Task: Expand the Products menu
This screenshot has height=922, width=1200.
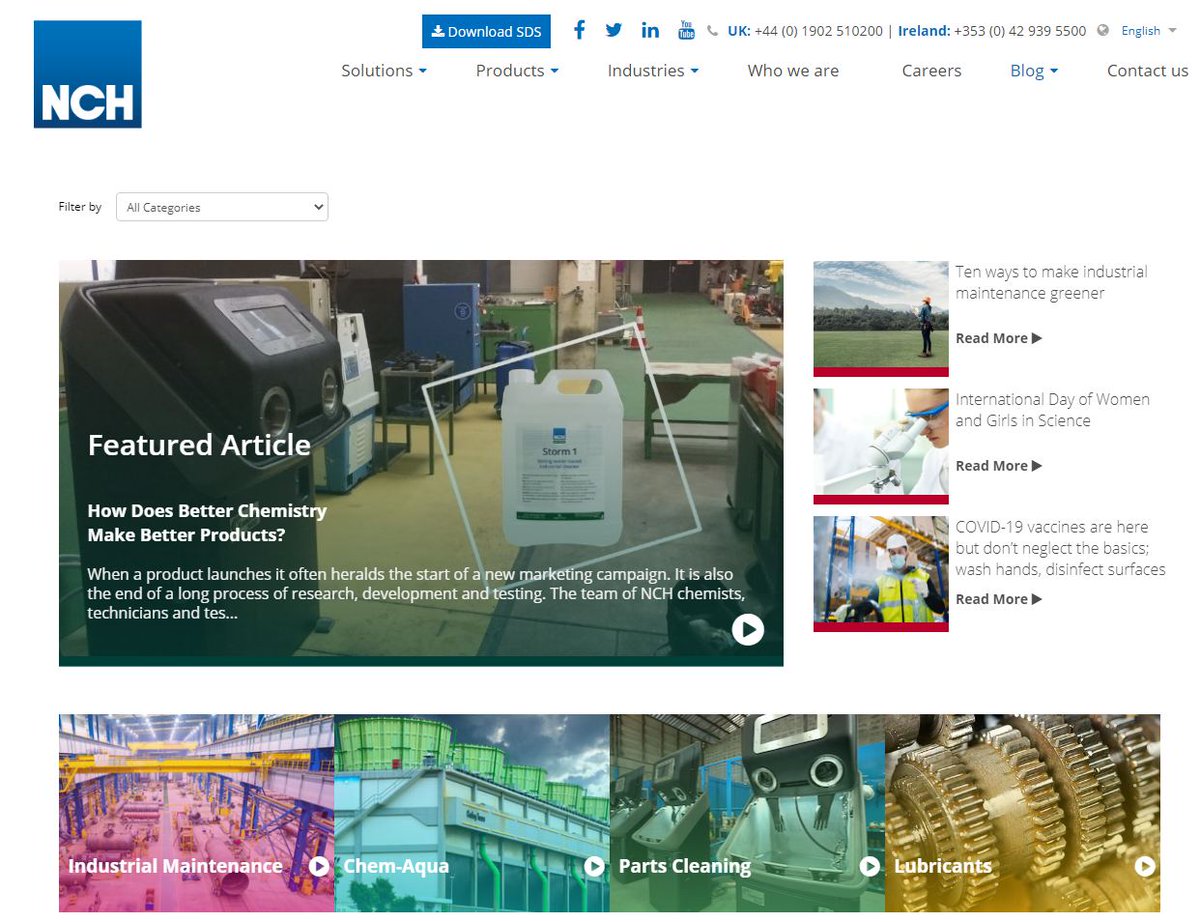Action: (x=517, y=70)
